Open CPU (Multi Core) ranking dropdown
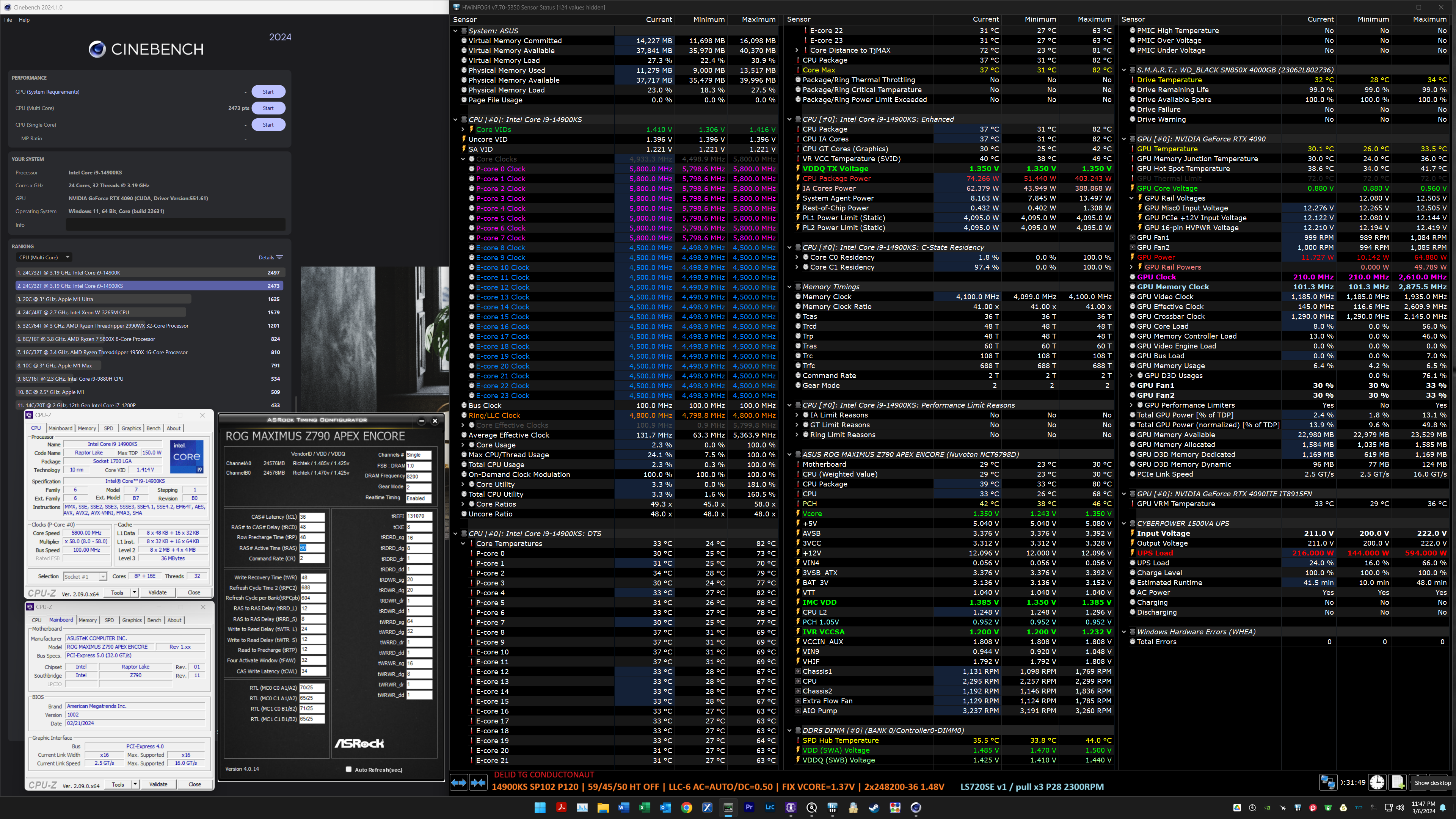The image size is (1456, 819). (x=44, y=257)
